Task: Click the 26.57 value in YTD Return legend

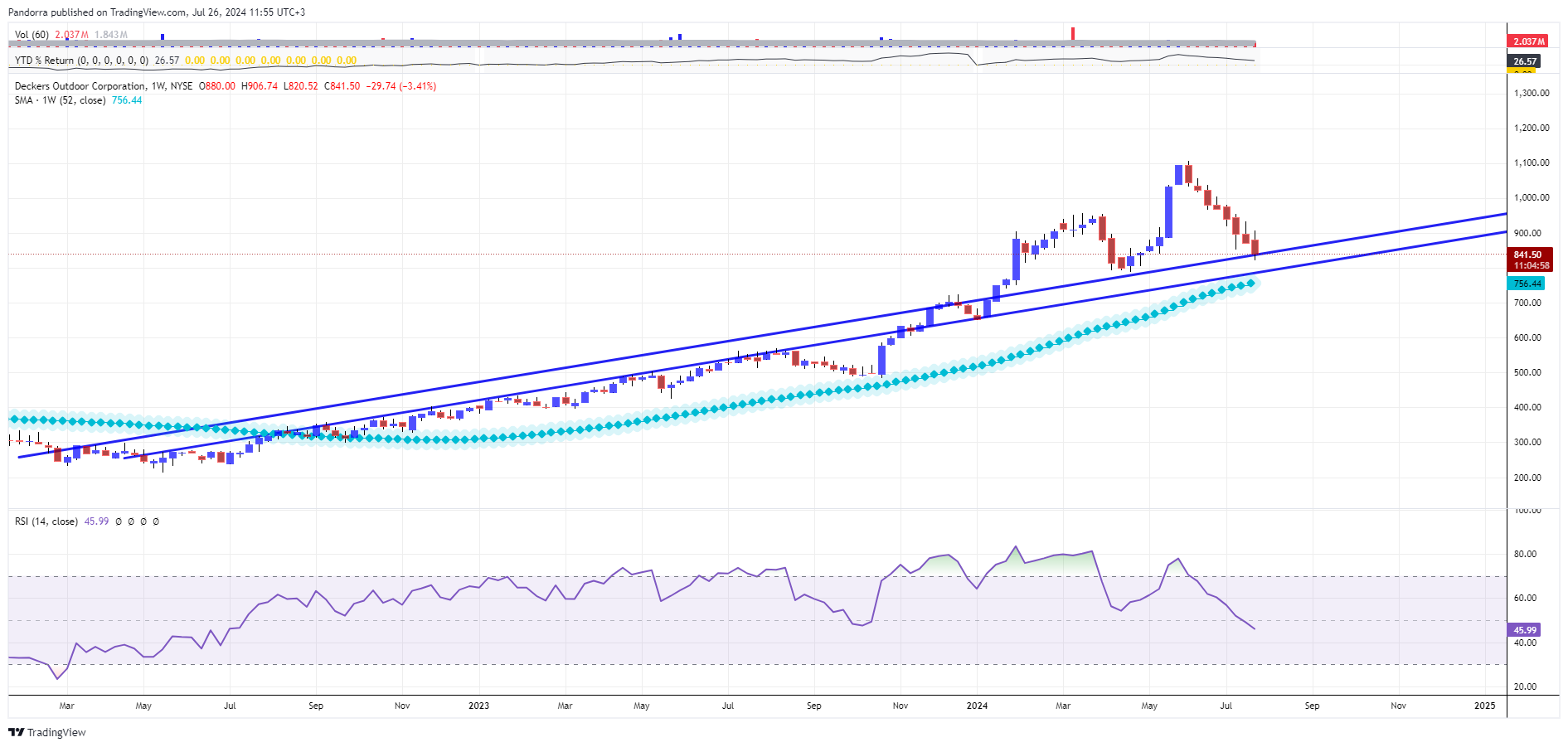Action: click(x=167, y=61)
